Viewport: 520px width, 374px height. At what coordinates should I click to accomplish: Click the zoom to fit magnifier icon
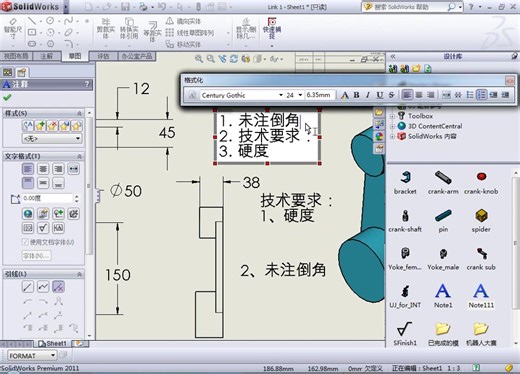click(199, 59)
